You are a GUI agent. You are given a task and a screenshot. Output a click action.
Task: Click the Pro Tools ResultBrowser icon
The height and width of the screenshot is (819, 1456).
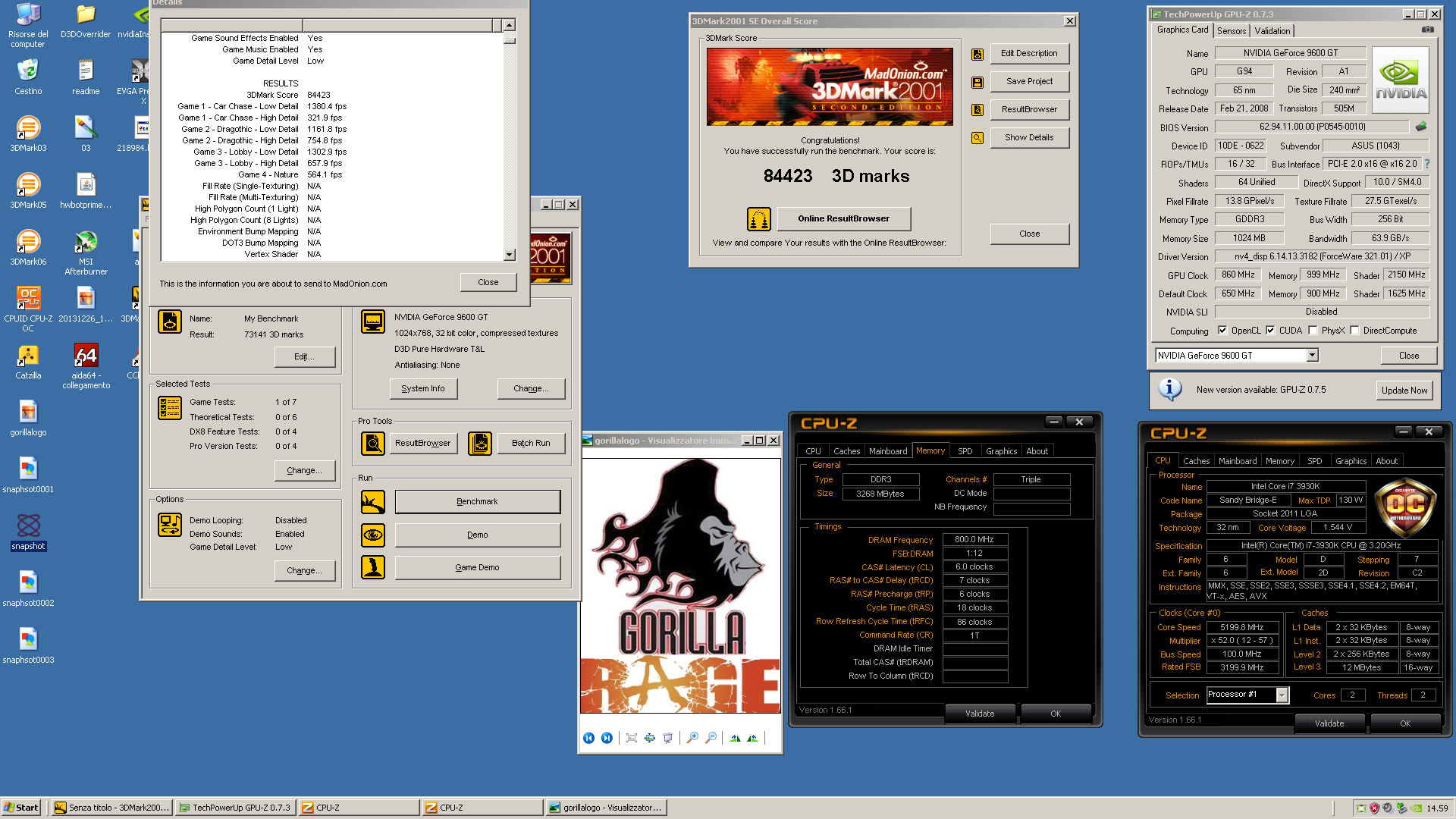pos(373,444)
